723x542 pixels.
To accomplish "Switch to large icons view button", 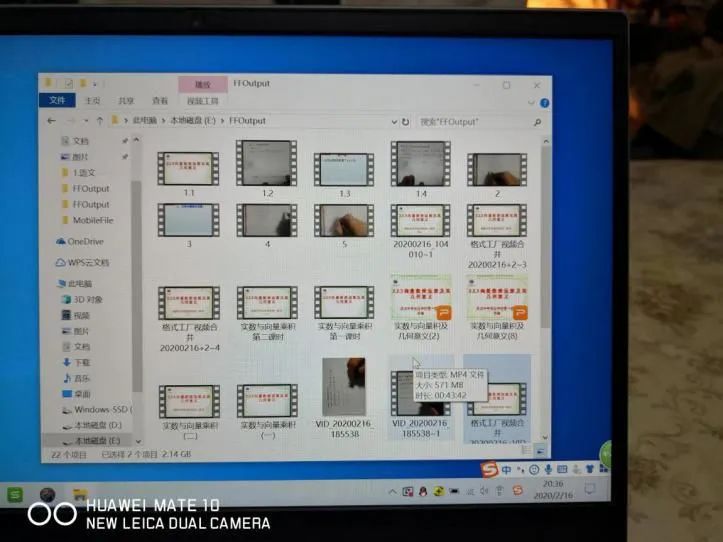I will pos(540,451).
